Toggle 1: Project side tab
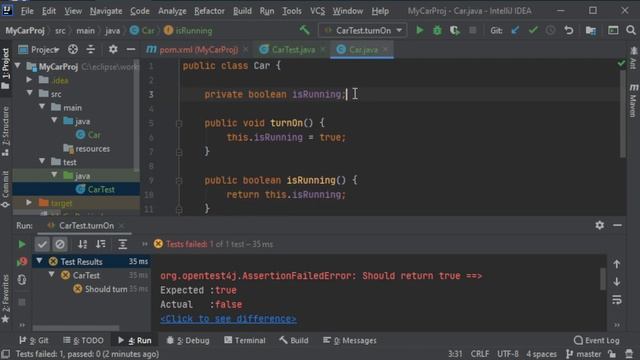 [x=5, y=68]
